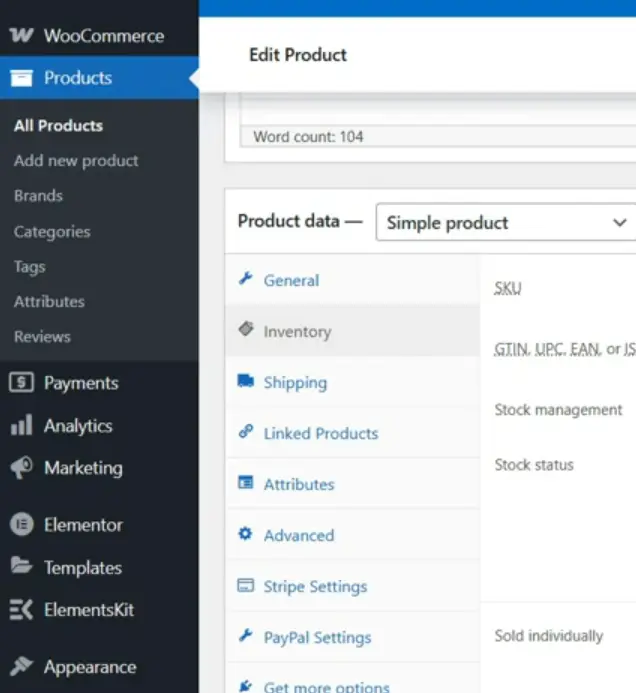Open the Analytics menu

click(99, 426)
